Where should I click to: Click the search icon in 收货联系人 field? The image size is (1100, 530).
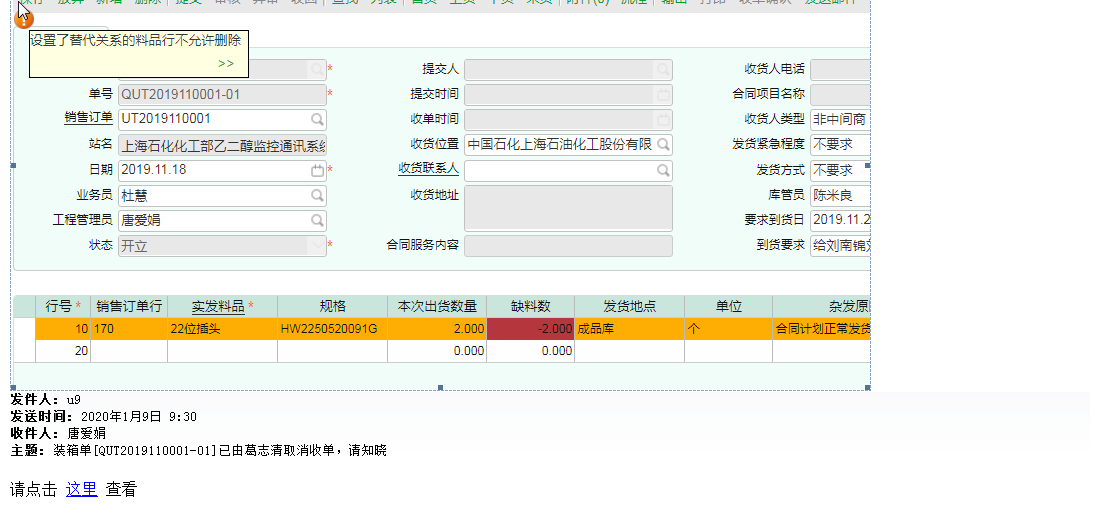pos(663,170)
